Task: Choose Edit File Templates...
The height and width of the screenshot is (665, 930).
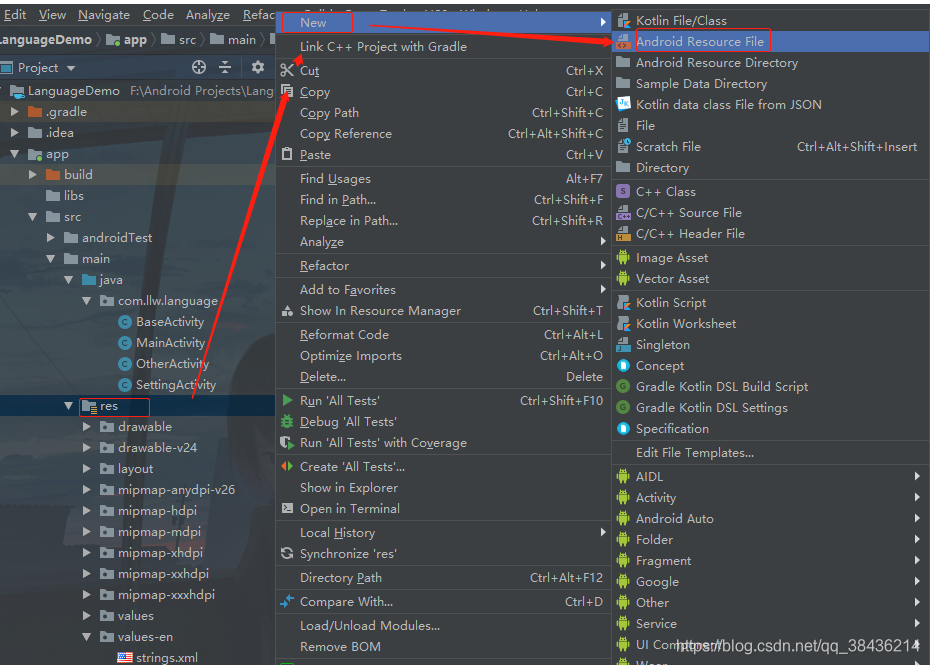Action: 770,453
